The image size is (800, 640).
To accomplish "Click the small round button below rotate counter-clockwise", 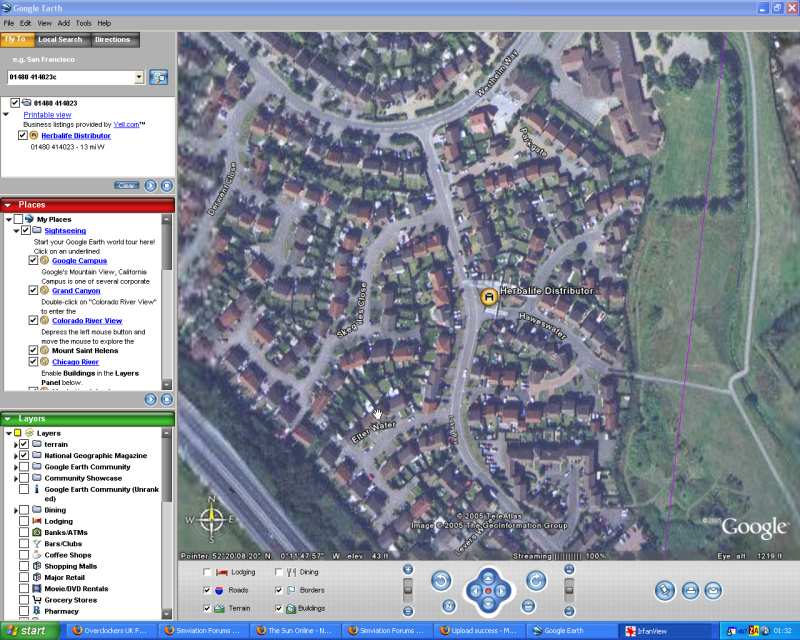I will coord(449,606).
